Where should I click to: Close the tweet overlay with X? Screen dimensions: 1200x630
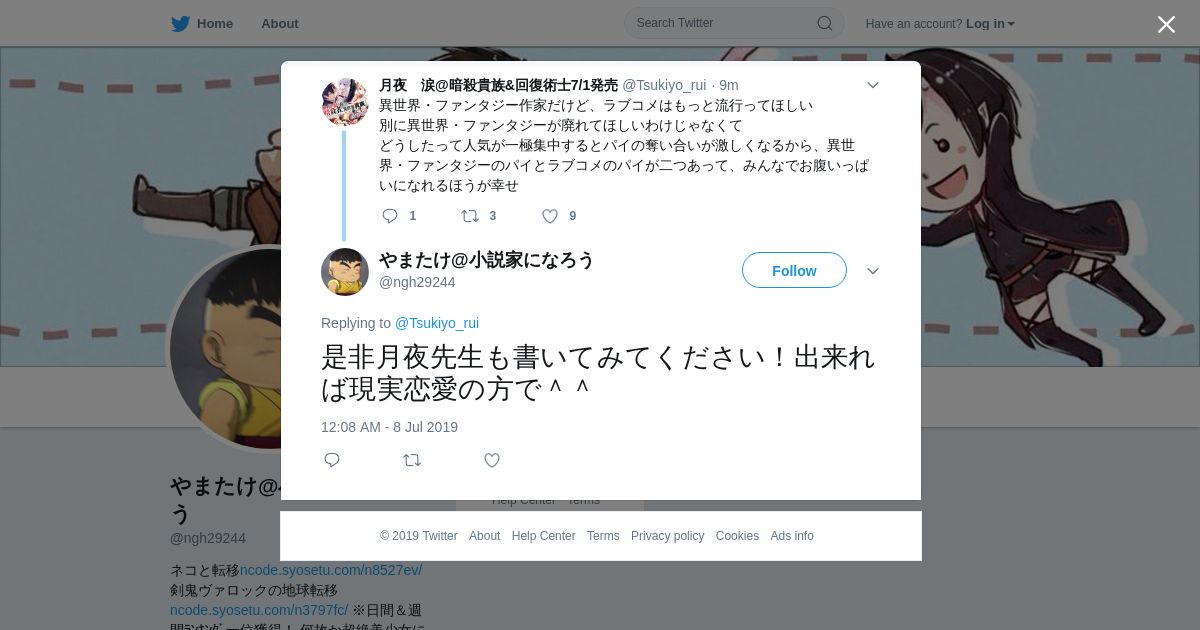1166,25
